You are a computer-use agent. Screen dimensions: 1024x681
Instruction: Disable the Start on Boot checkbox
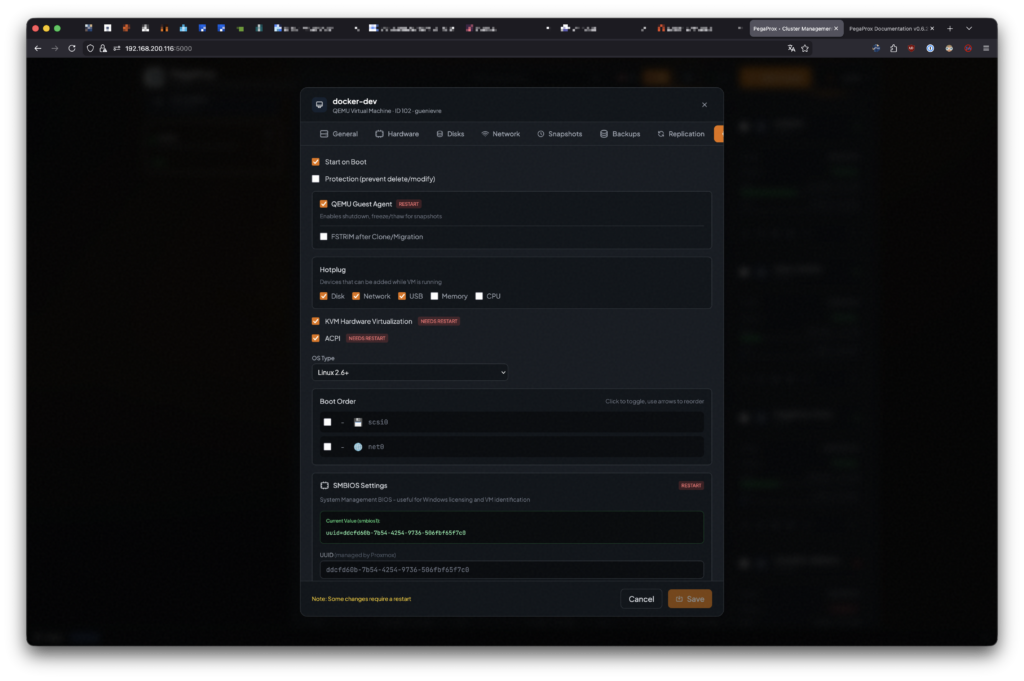click(x=316, y=162)
